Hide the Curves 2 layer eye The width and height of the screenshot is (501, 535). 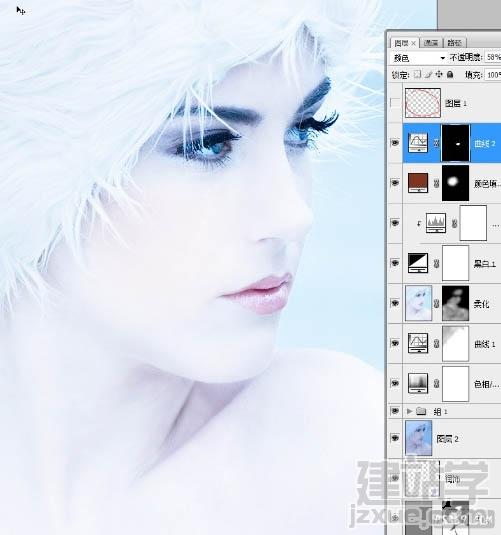click(395, 143)
